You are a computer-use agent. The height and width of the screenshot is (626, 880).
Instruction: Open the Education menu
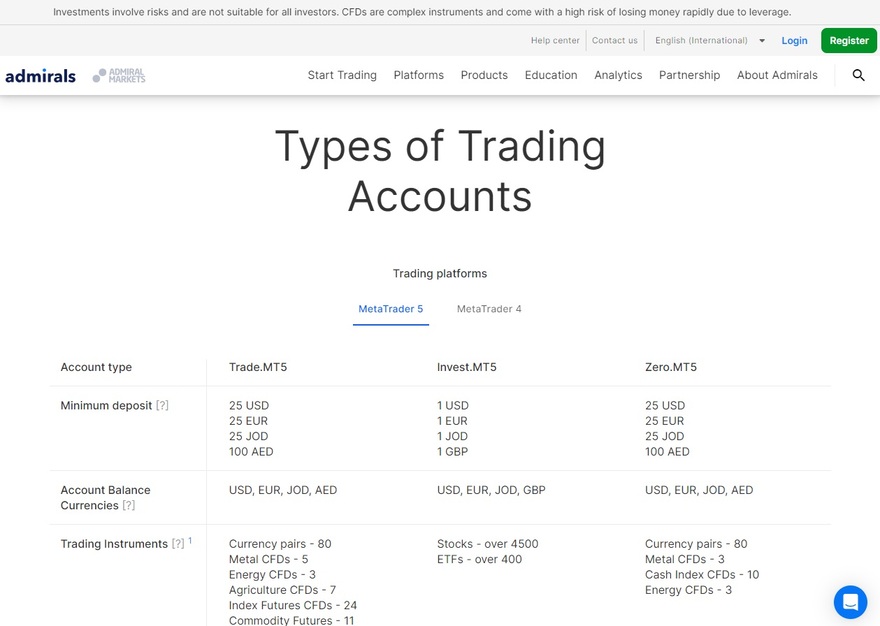point(551,75)
